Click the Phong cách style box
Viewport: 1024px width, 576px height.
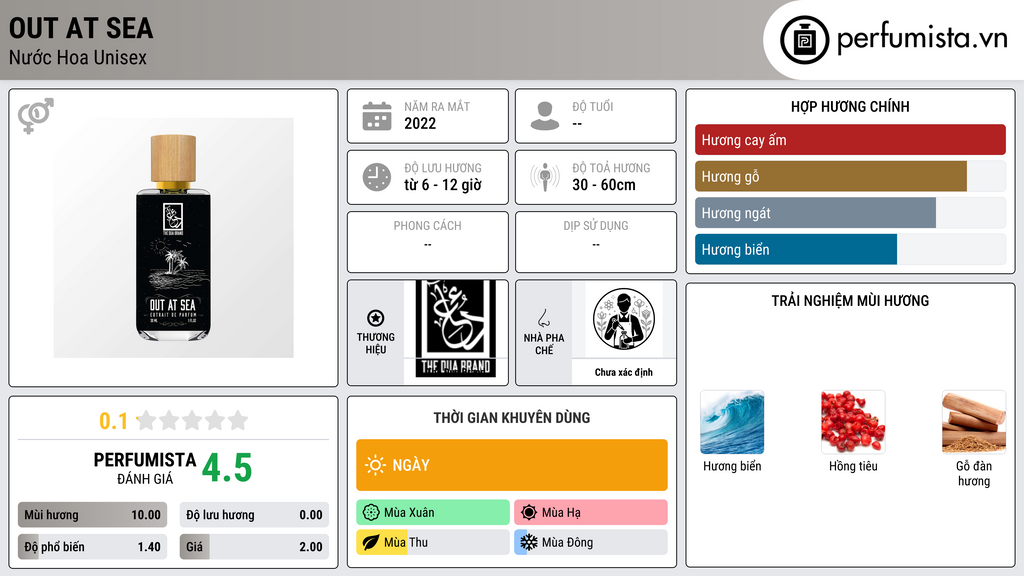(428, 242)
